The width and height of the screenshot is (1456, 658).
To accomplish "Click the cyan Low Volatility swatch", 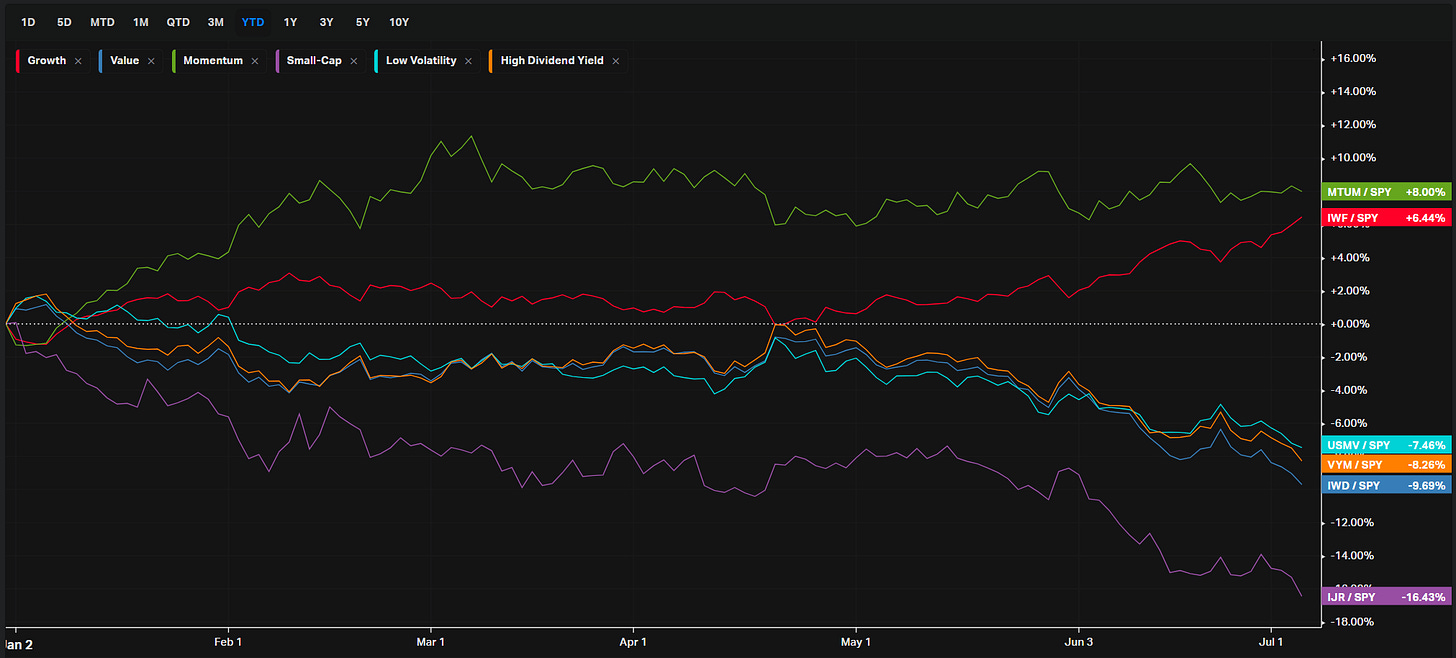I will click(x=377, y=61).
